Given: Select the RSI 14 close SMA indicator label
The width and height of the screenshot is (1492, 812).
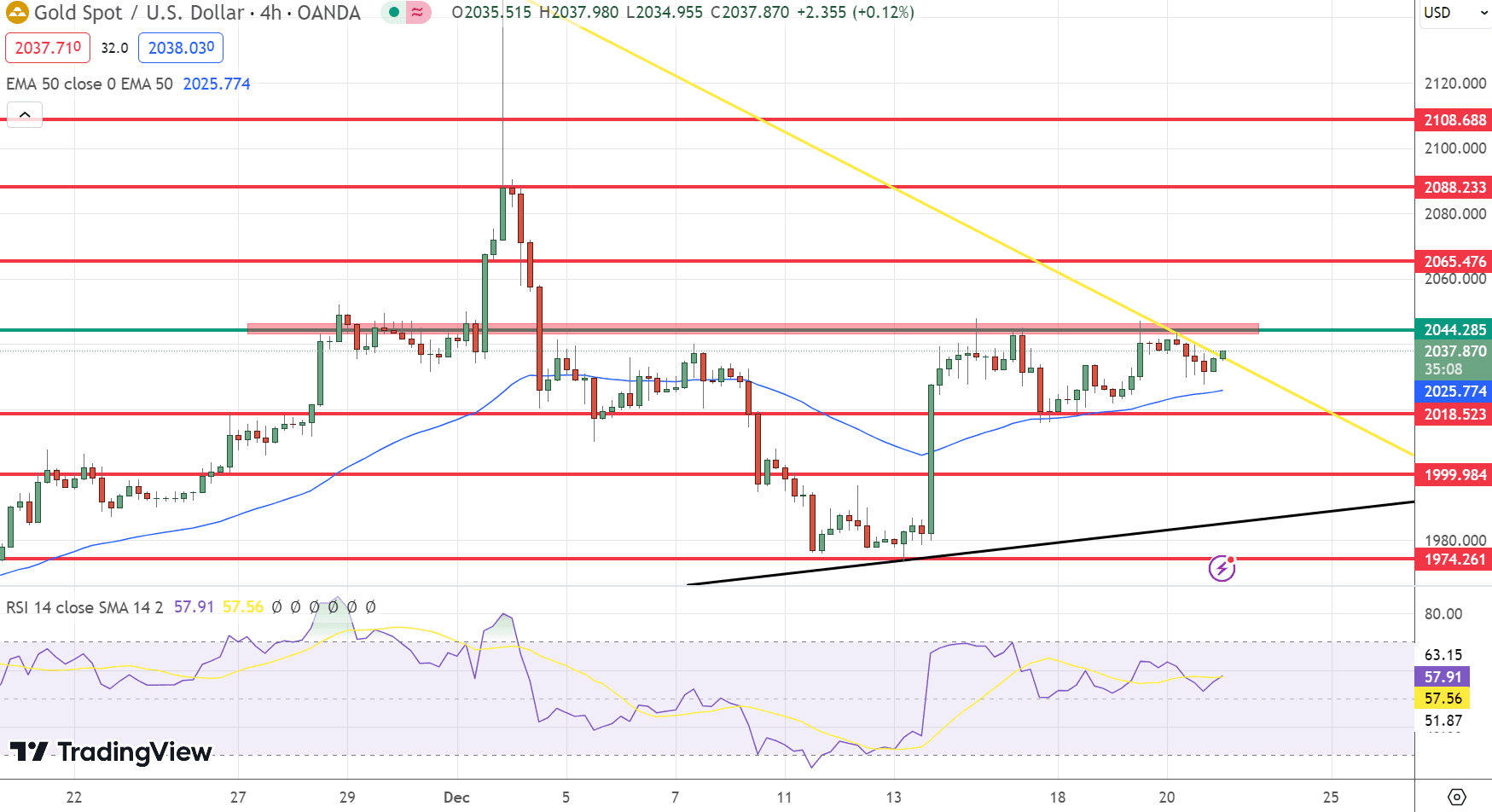Looking at the screenshot, I should click(84, 607).
